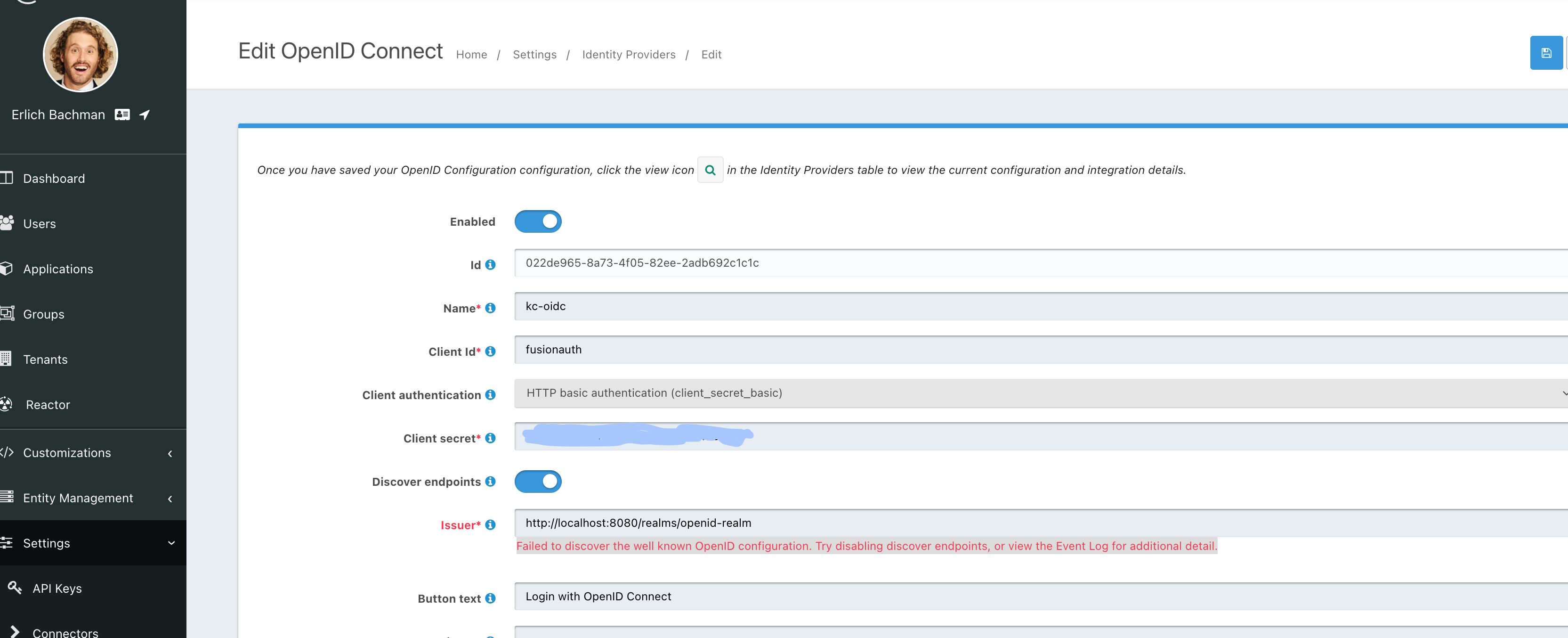The height and width of the screenshot is (638, 1568).
Task: Open the Dashboard from the sidebar
Action: point(53,178)
